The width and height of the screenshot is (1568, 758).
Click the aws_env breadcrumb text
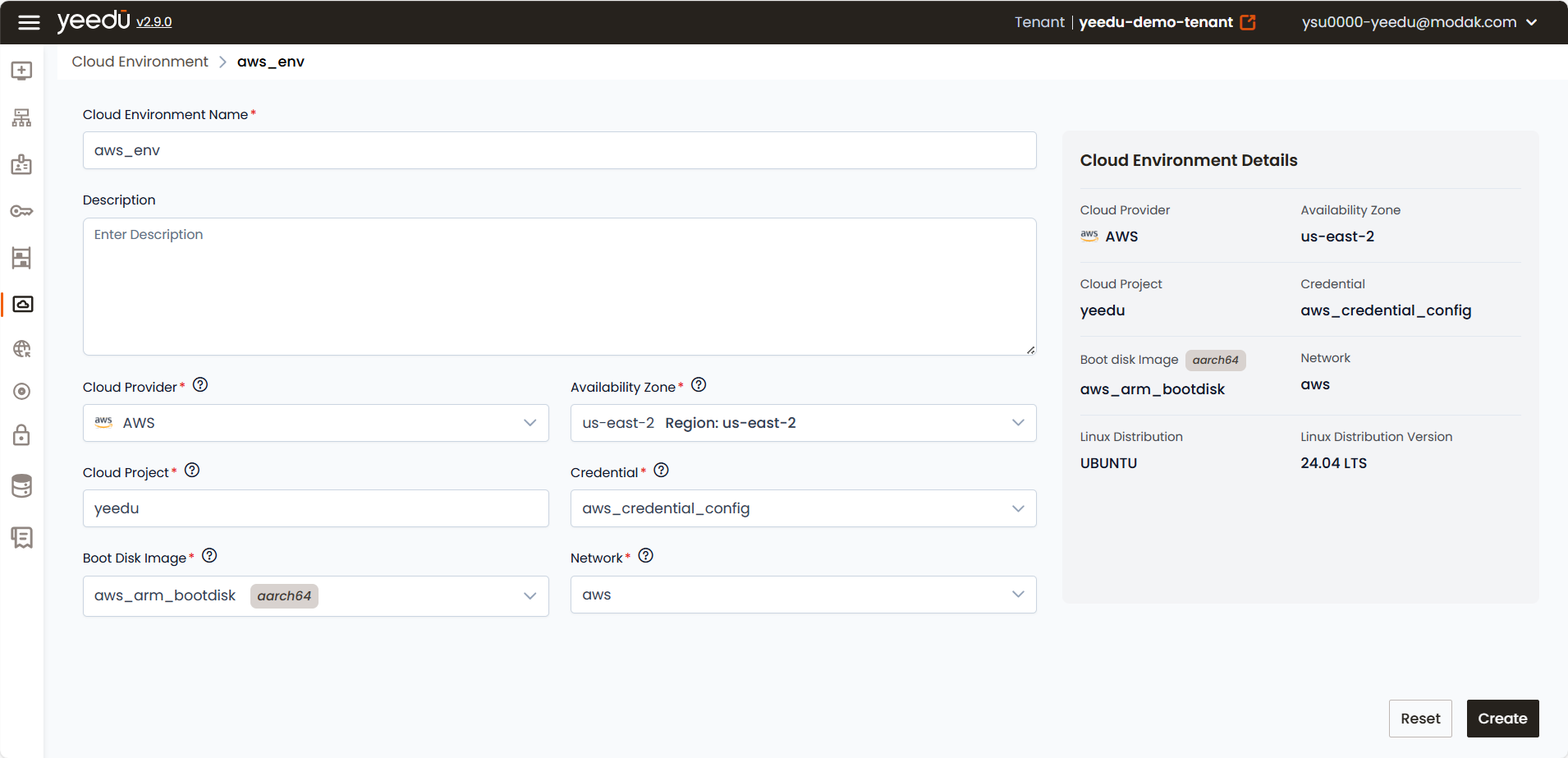[x=271, y=62]
